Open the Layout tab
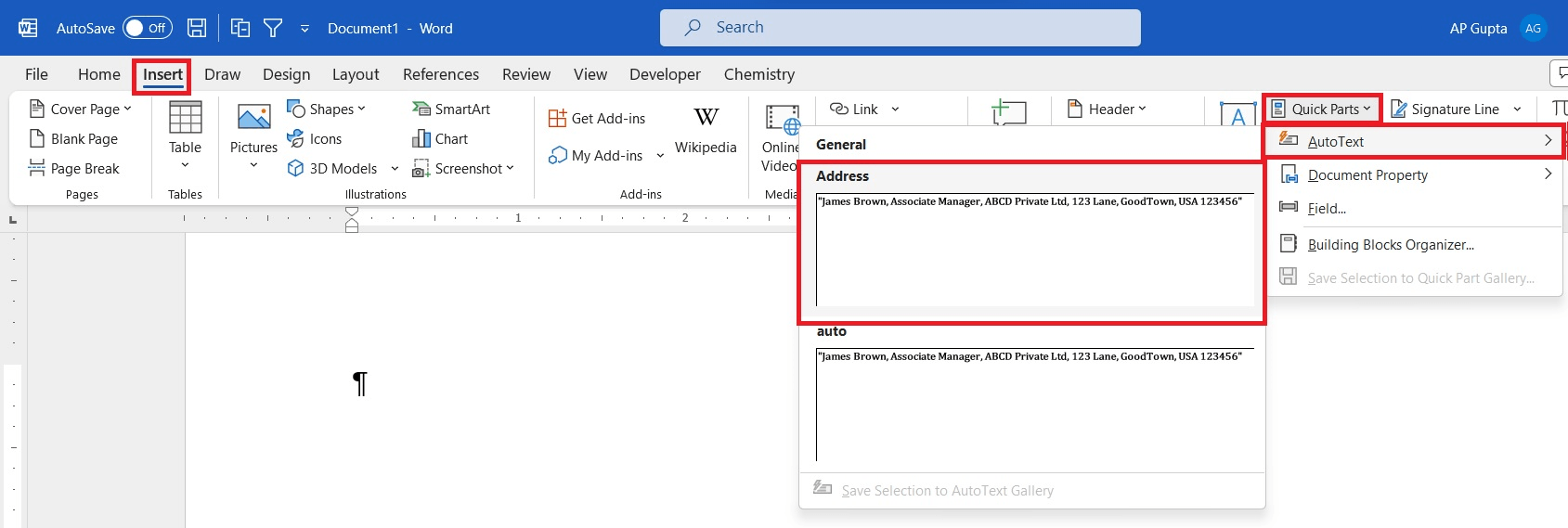The width and height of the screenshot is (1568, 528). click(356, 74)
